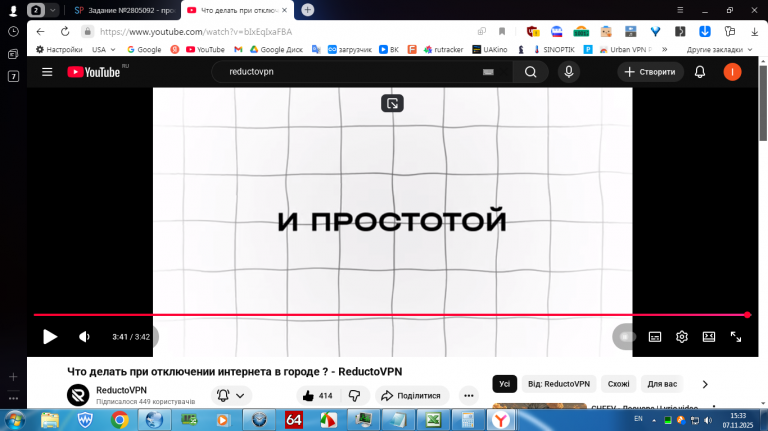Screen dimensions: 768x431
Task: Open the ReductoVPN channel avatar
Action: tap(78, 395)
